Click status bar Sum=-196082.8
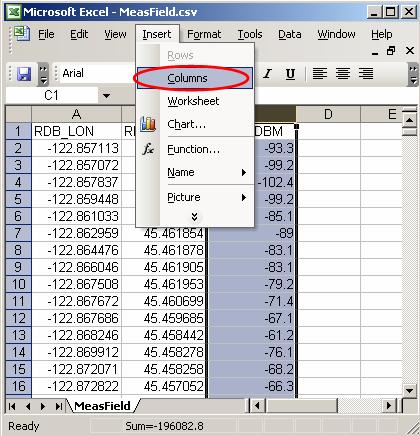This screenshot has width=420, height=436. point(164,426)
